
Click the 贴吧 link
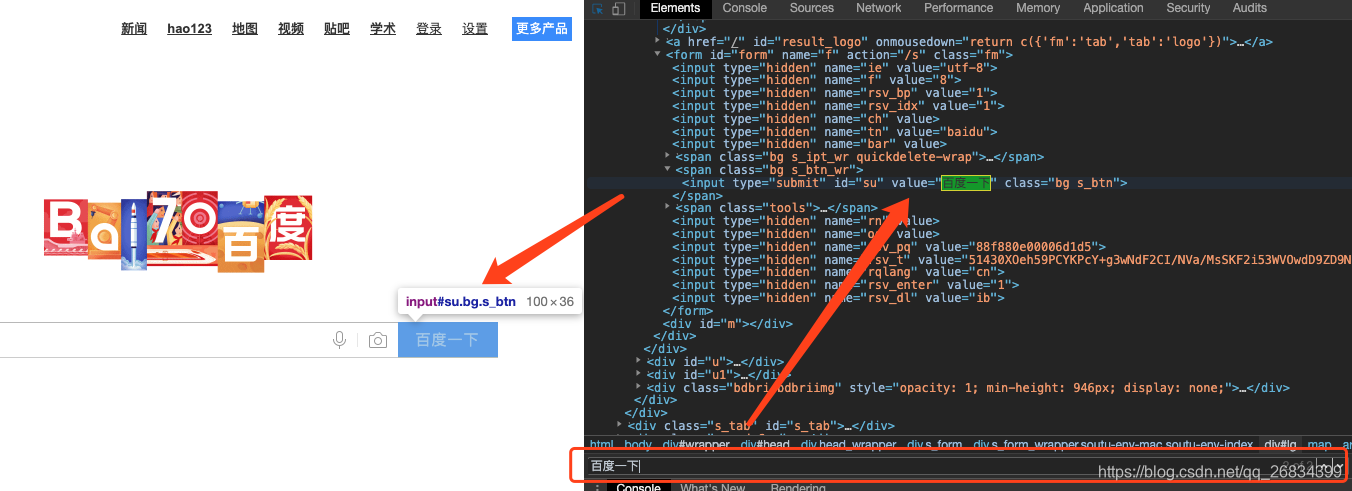tap(337, 29)
